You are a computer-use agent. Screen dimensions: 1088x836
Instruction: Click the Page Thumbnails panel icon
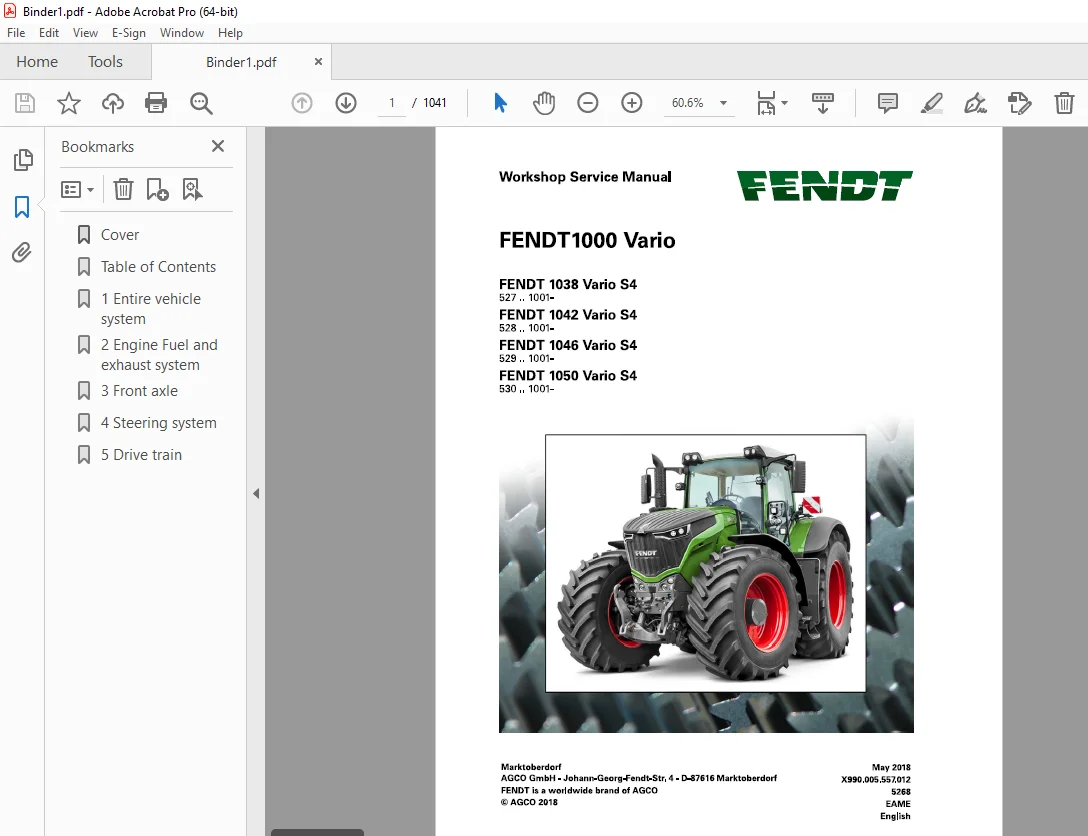22,160
